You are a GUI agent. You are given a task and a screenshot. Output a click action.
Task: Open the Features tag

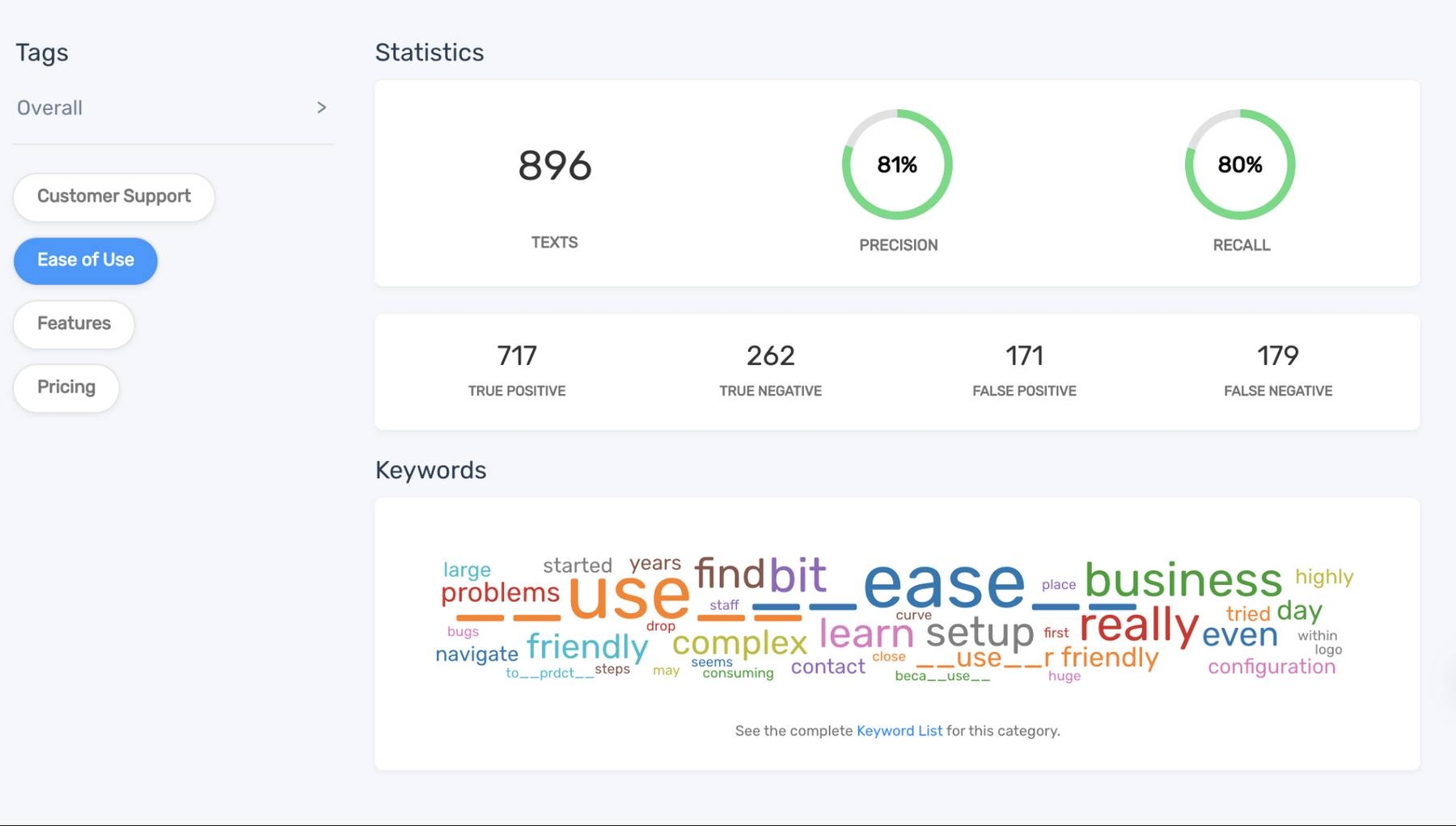(74, 324)
